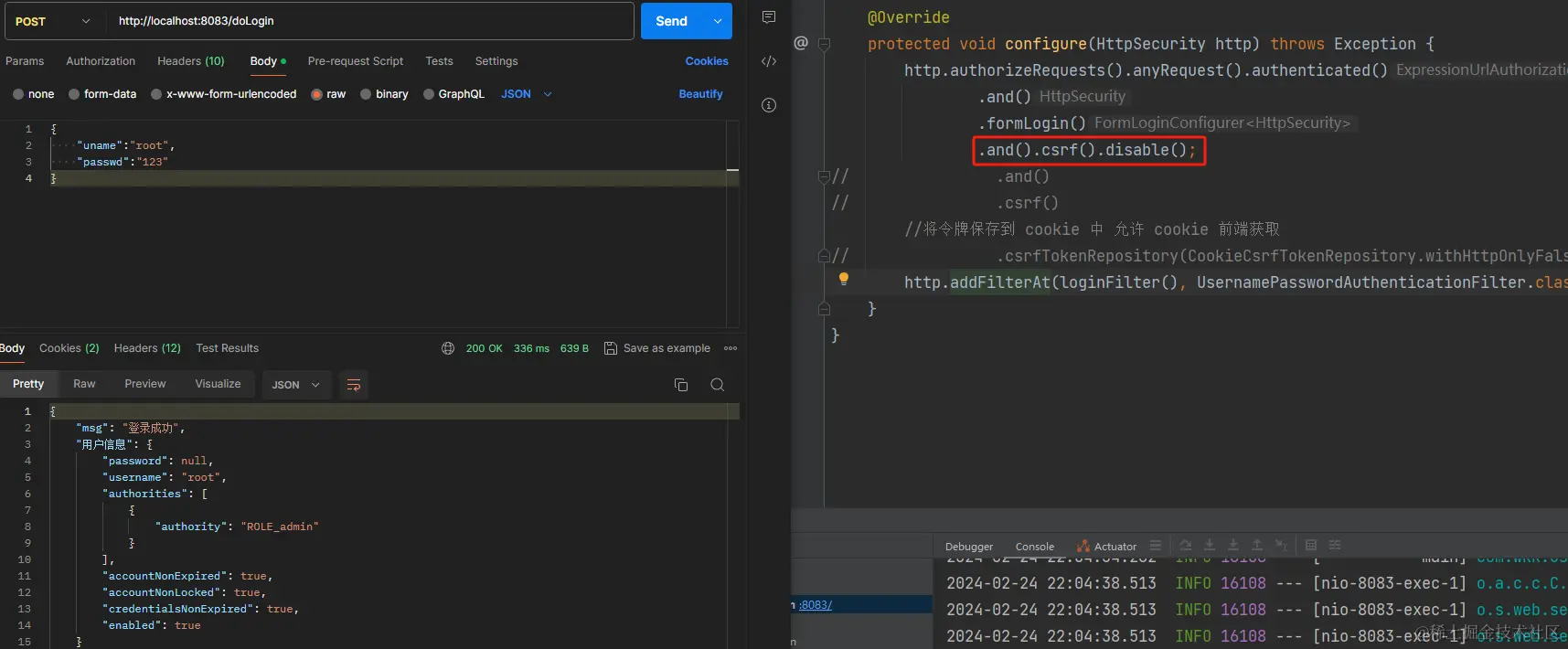Collapse the fold marker at configure closing brace
Image resolution: width=1568 pixels, height=649 pixels.
point(824,308)
